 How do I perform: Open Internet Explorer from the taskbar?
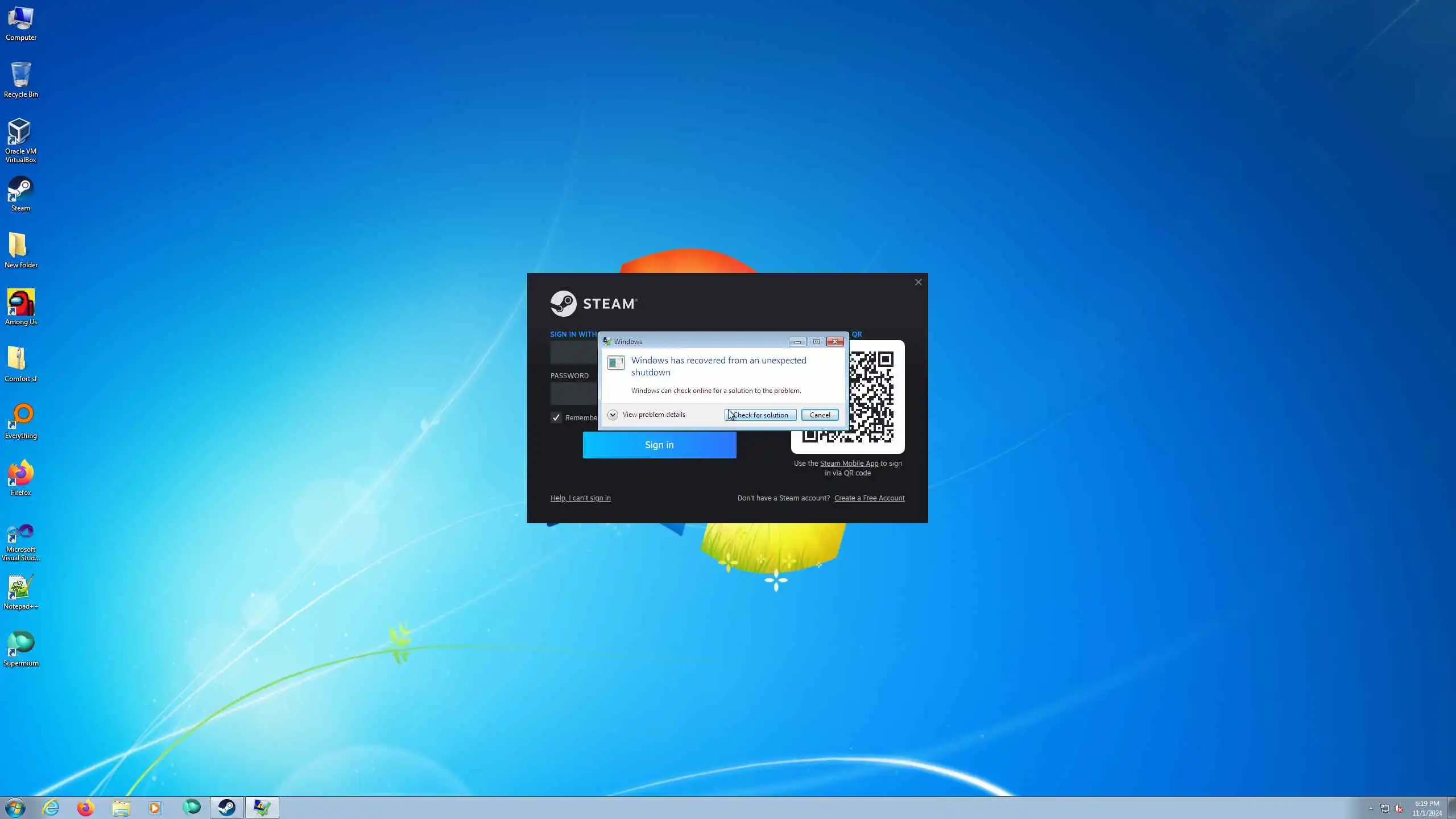click(x=51, y=807)
